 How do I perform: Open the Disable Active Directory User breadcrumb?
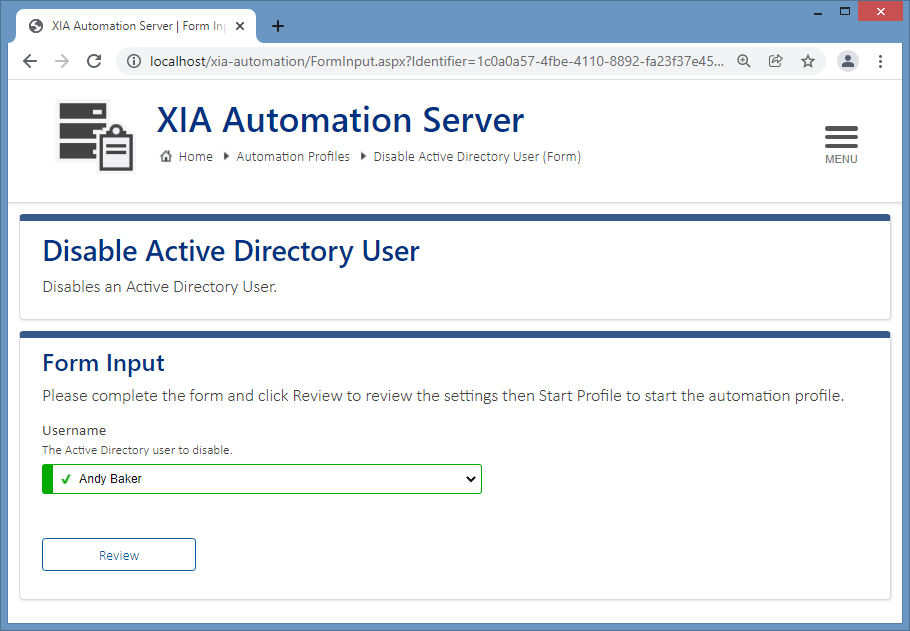pyautogui.click(x=477, y=156)
